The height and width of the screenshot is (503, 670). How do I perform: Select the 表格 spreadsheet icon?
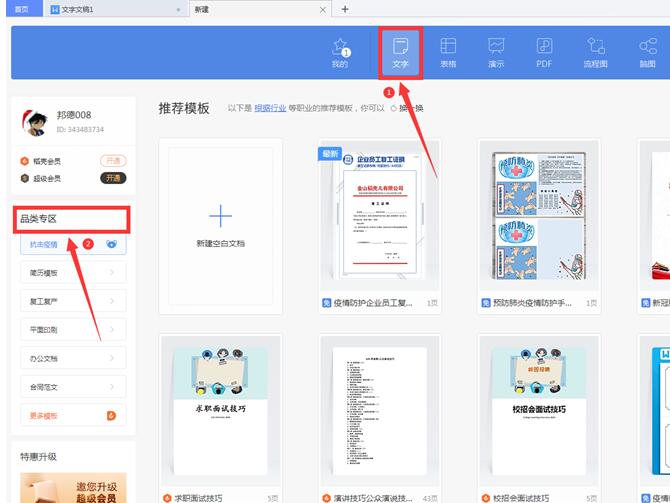[x=448, y=46]
